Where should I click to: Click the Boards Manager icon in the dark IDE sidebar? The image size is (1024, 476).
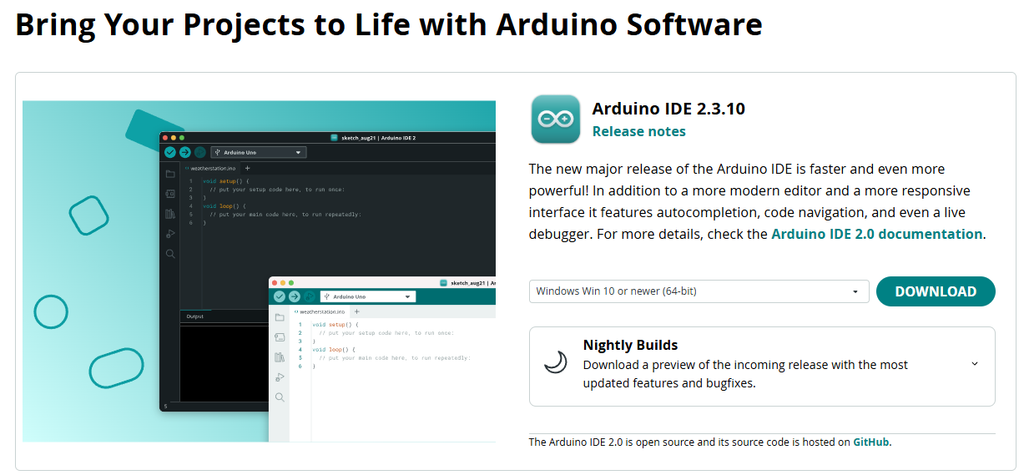pos(170,194)
